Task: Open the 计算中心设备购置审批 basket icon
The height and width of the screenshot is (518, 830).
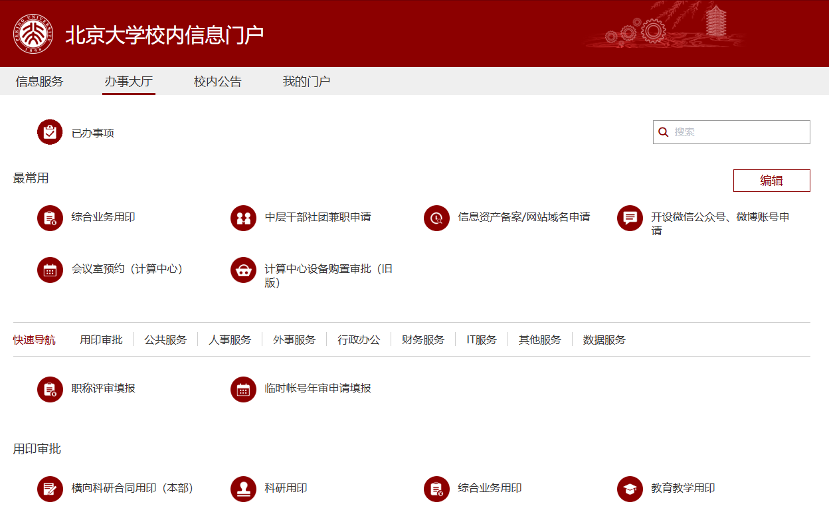Action: click(243, 270)
